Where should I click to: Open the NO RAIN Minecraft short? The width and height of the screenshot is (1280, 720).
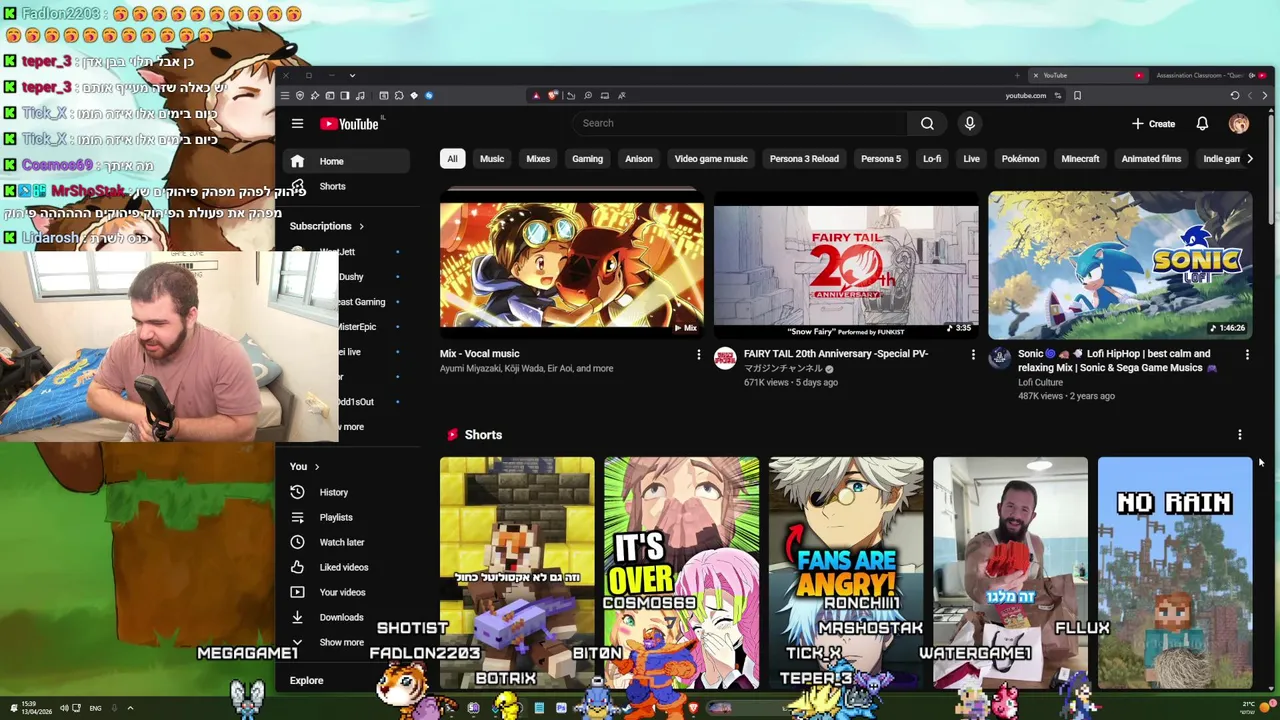tap(1175, 573)
